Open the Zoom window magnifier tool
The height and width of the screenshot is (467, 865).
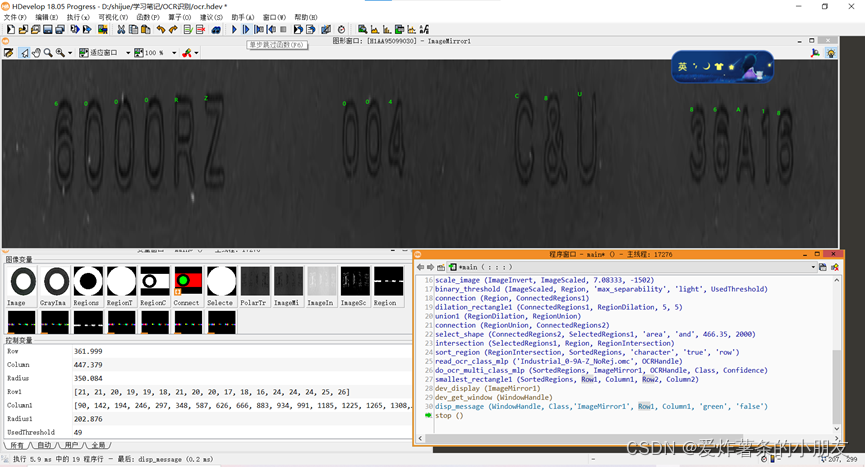tap(362, 29)
